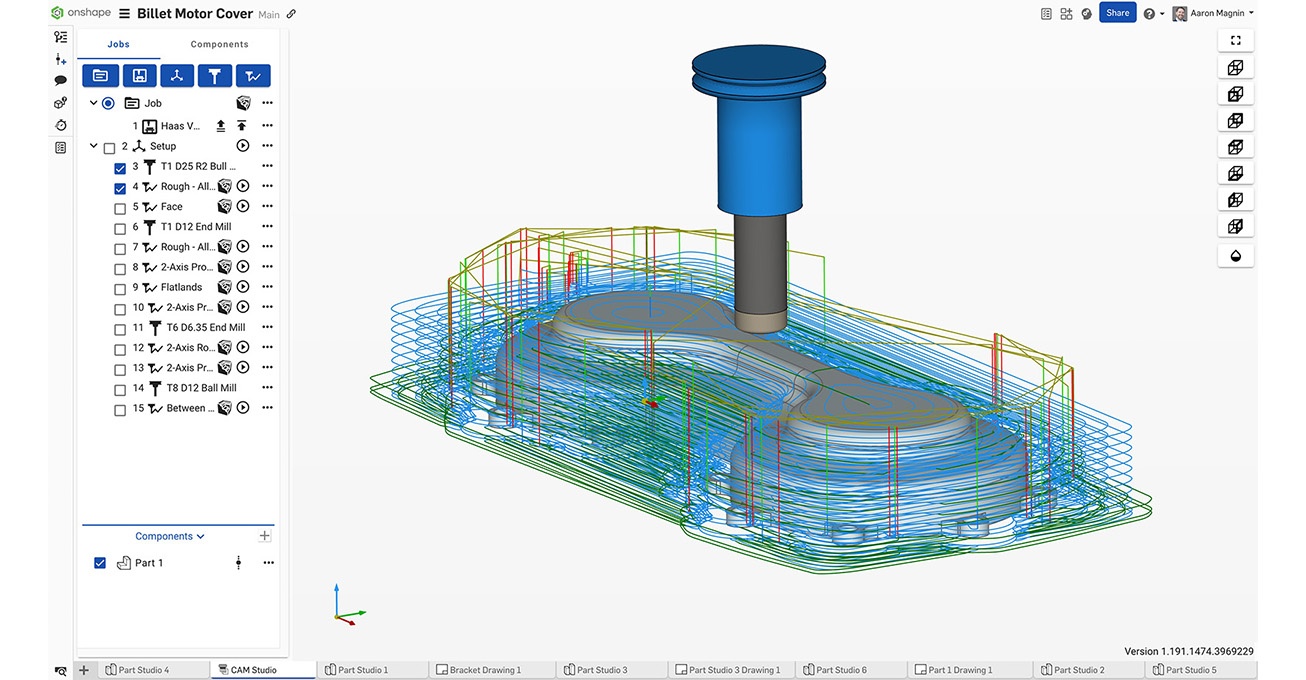The image size is (1306, 680).
Task: Open the App Store grid icon
Action: [1066, 14]
